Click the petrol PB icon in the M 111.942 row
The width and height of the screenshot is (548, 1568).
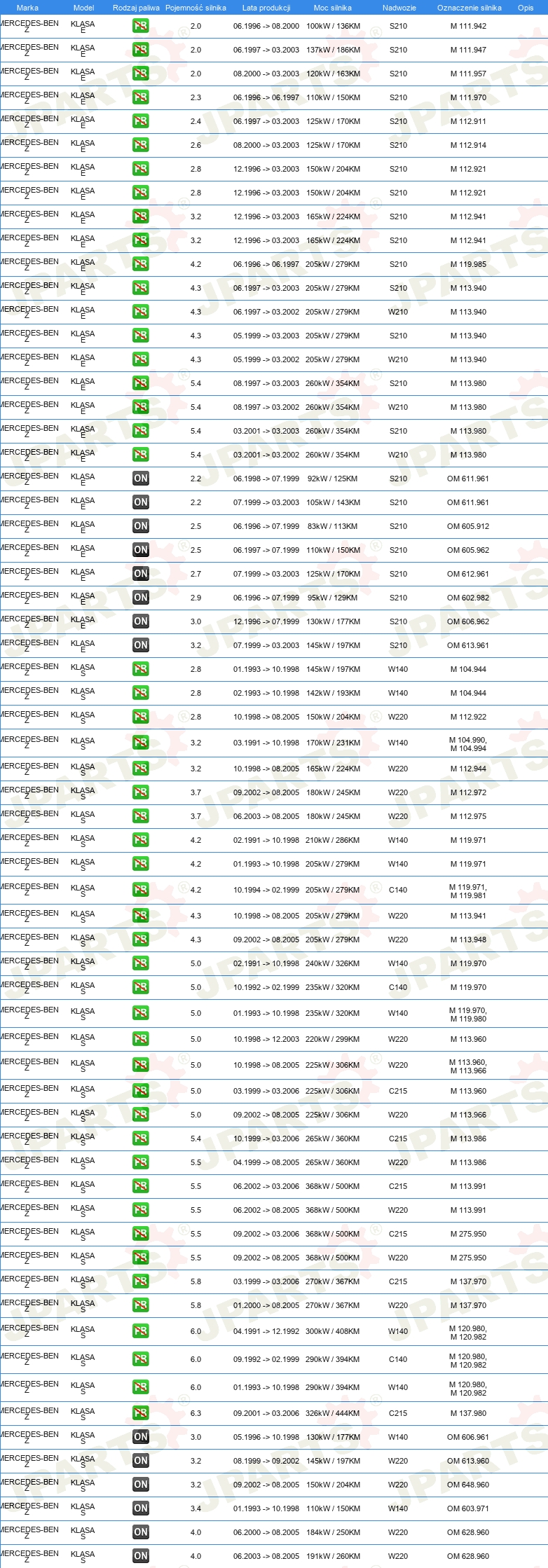coord(141,26)
